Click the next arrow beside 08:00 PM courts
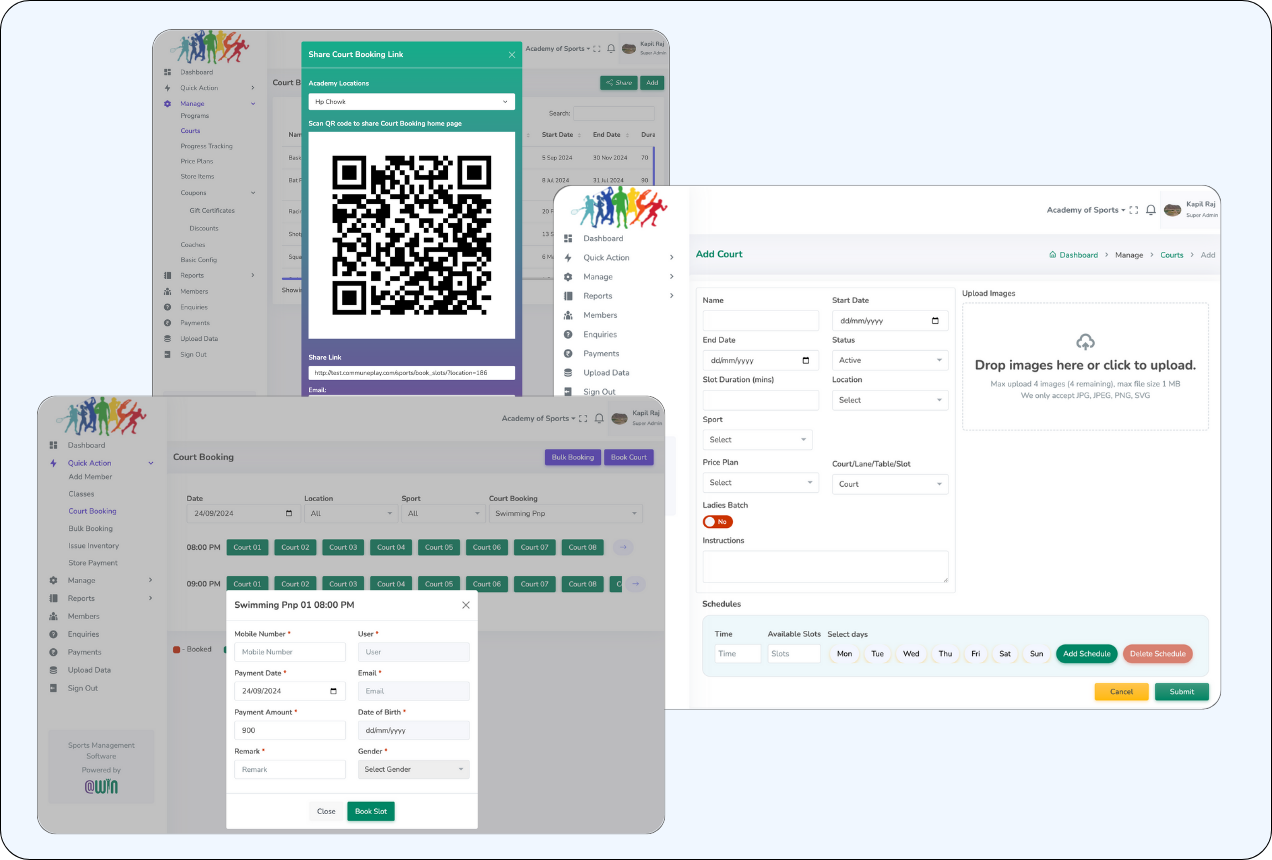The image size is (1272, 860). pyautogui.click(x=623, y=547)
